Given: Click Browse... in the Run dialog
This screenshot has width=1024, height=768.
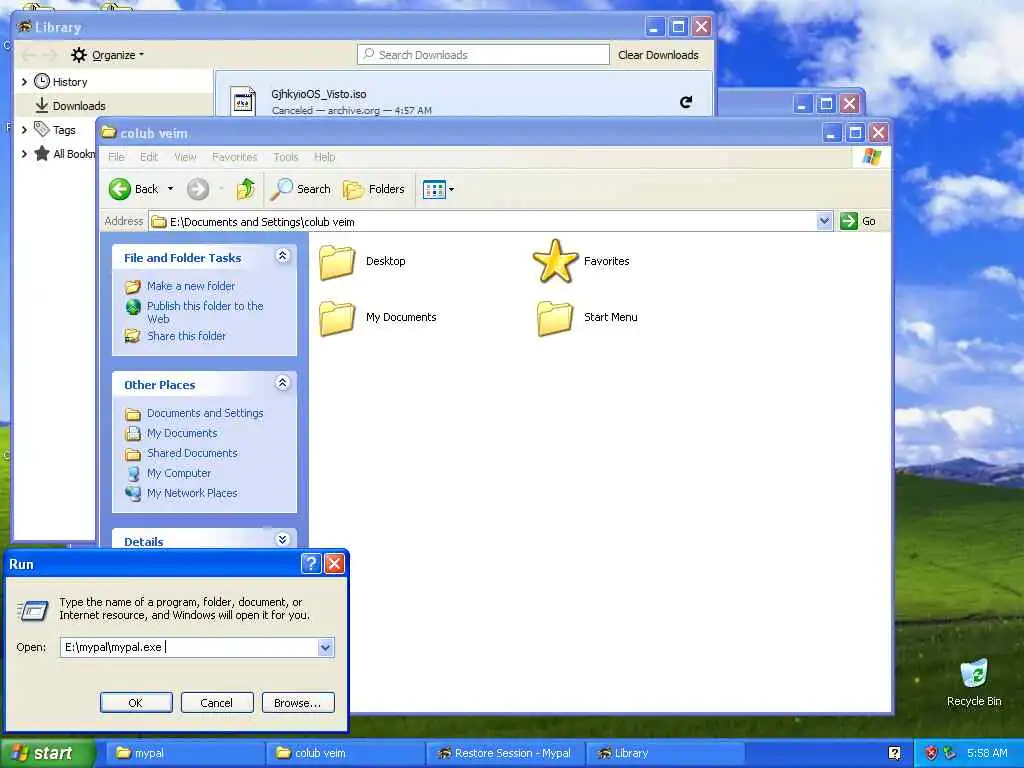Looking at the screenshot, I should pos(298,703).
